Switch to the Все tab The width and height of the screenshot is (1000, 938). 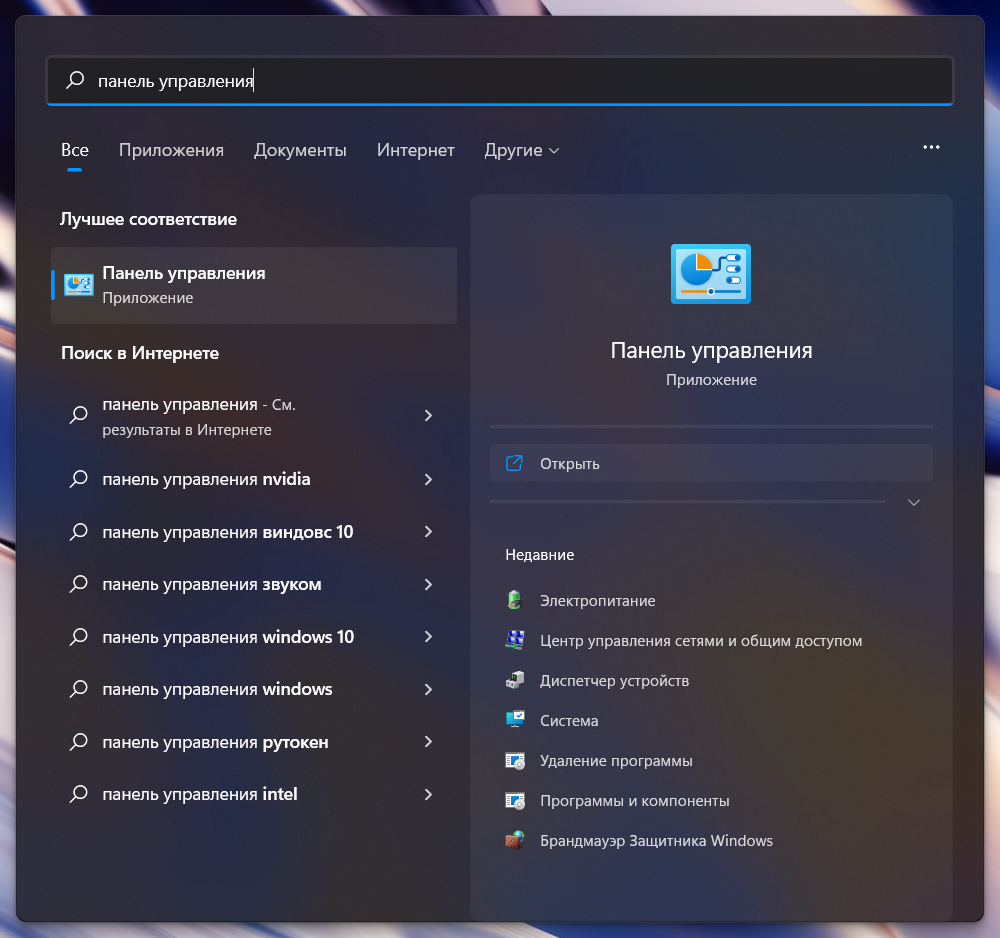(x=75, y=150)
